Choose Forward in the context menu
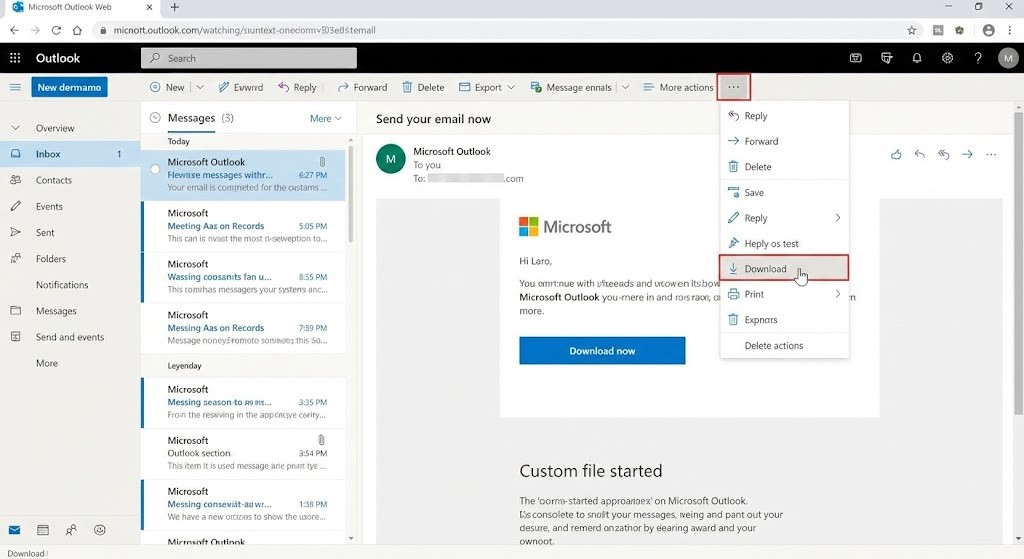Viewport: 1024px width, 559px height. coord(784,141)
